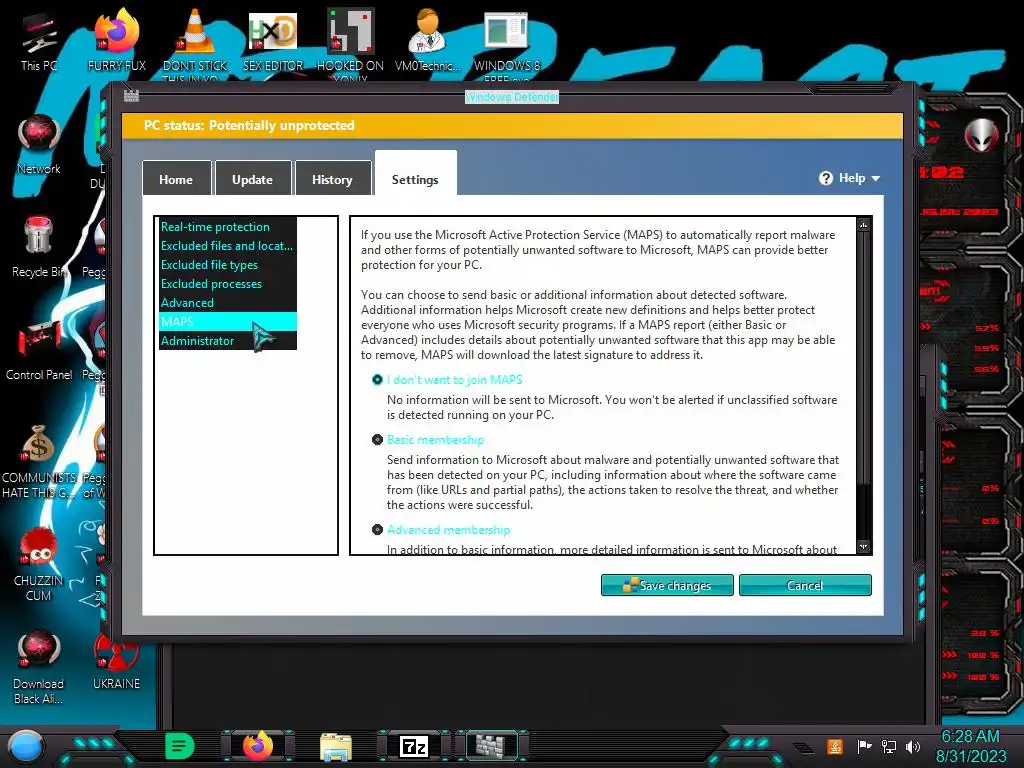Screen dimensions: 1024x768
Task: Click the Start orb on taskbar
Action: tap(25, 746)
